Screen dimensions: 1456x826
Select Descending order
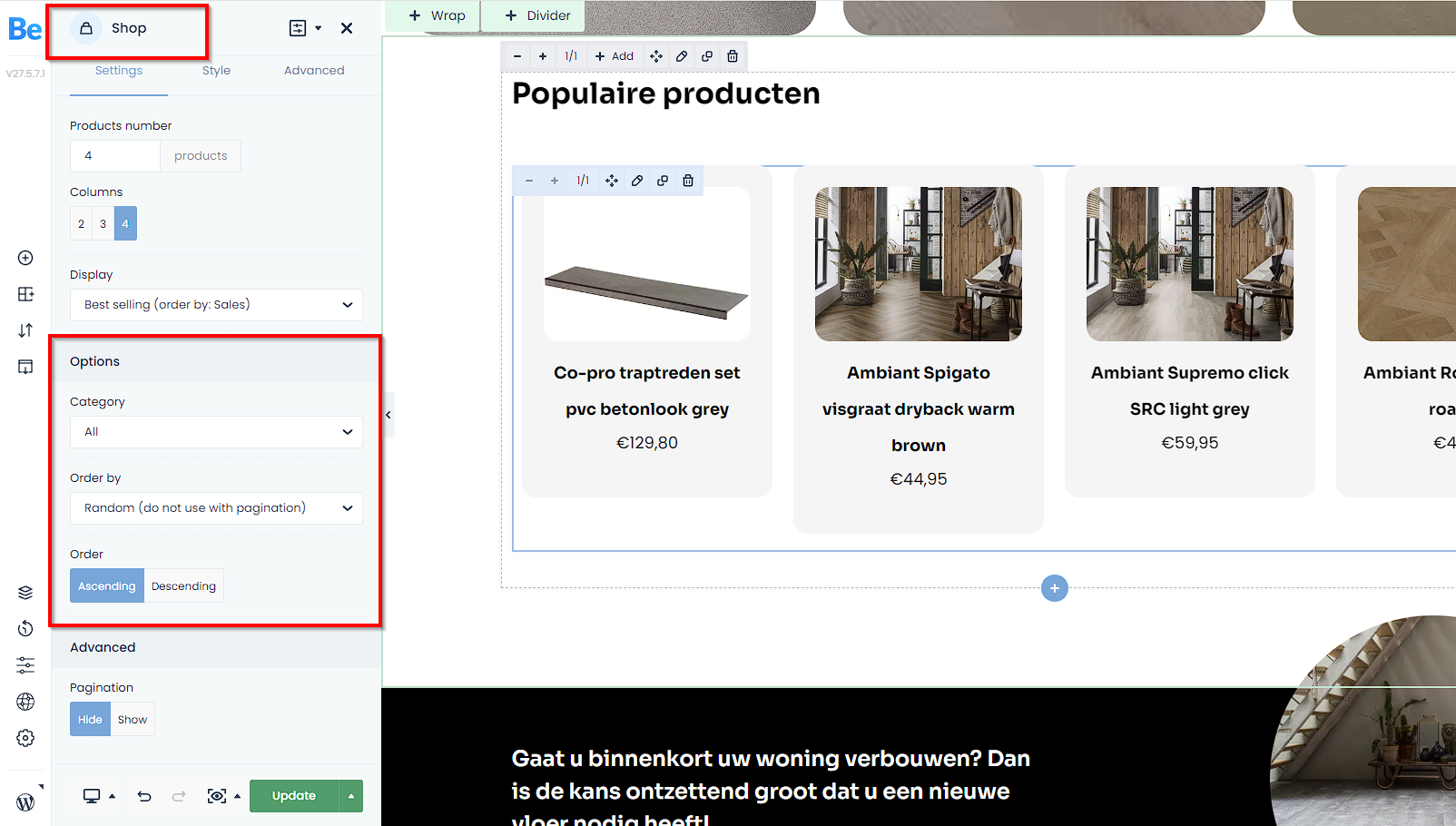pos(184,586)
